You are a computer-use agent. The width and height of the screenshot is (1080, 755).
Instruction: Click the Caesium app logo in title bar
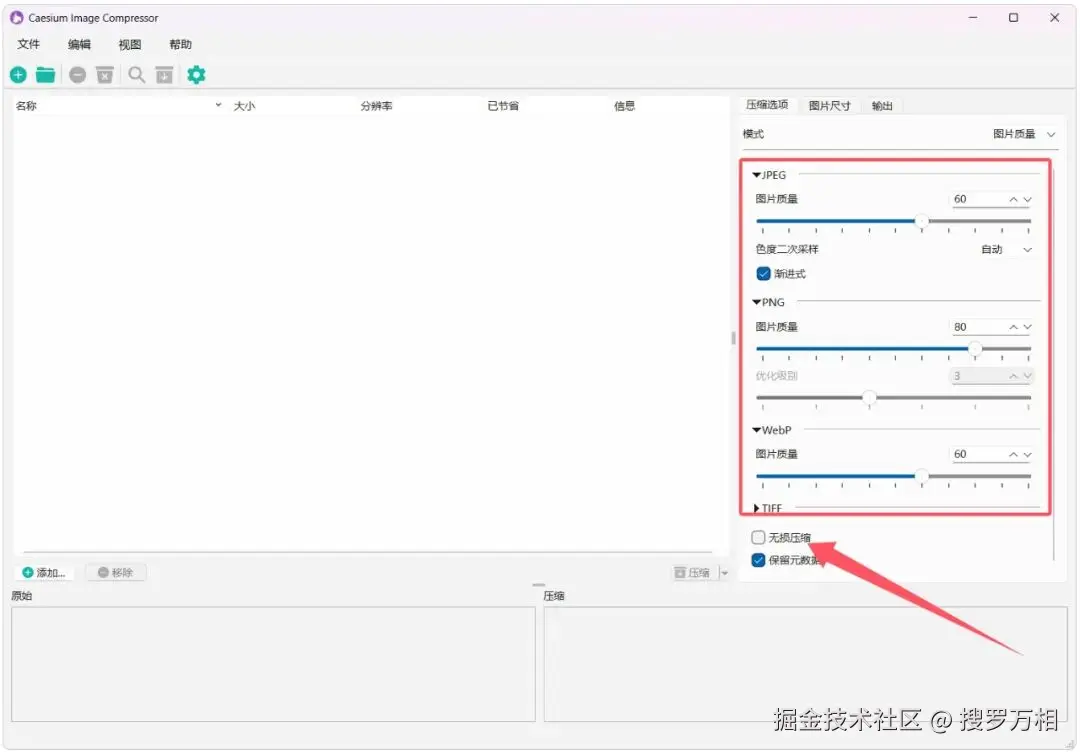pyautogui.click(x=17, y=17)
